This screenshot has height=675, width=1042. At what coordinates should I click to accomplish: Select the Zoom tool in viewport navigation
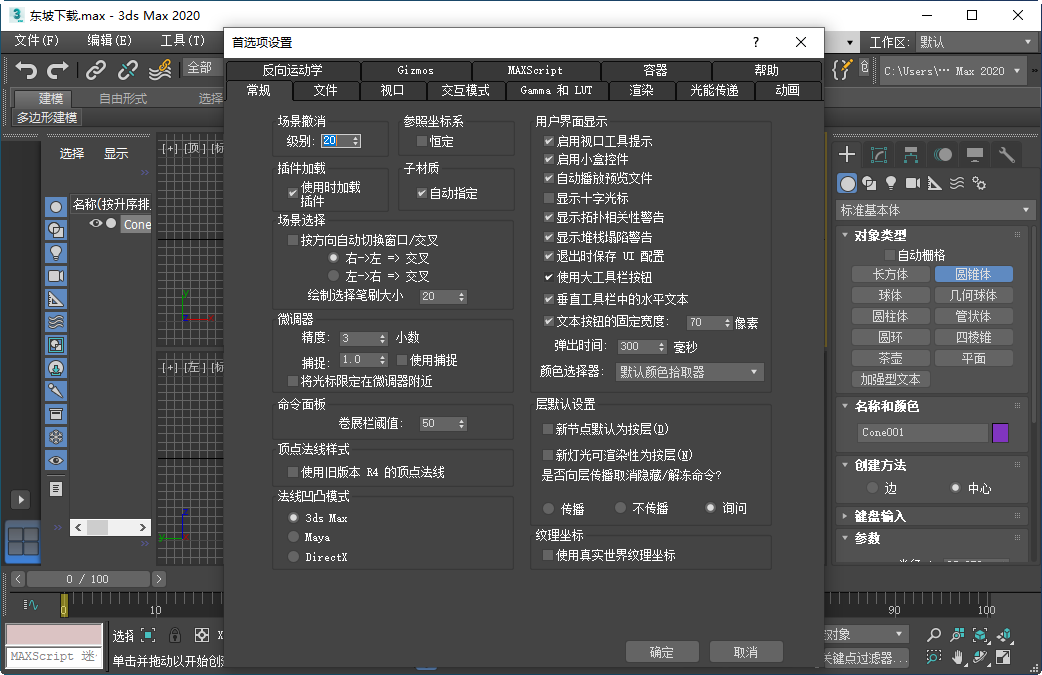[934, 634]
